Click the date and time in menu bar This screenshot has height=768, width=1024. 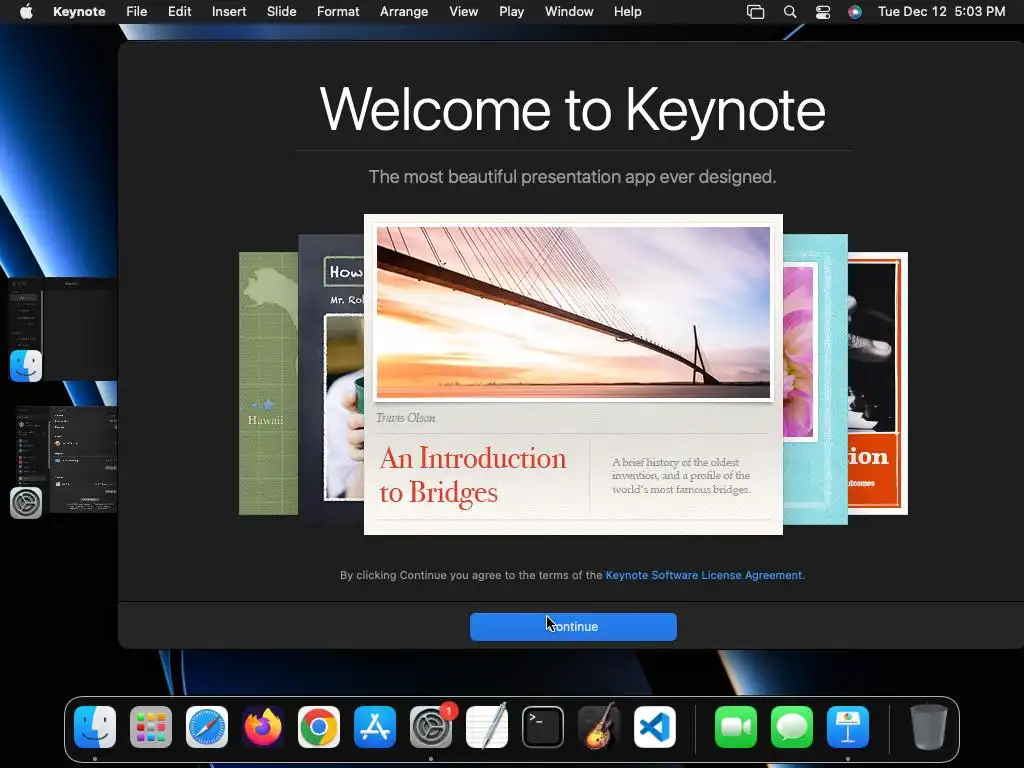(941, 12)
